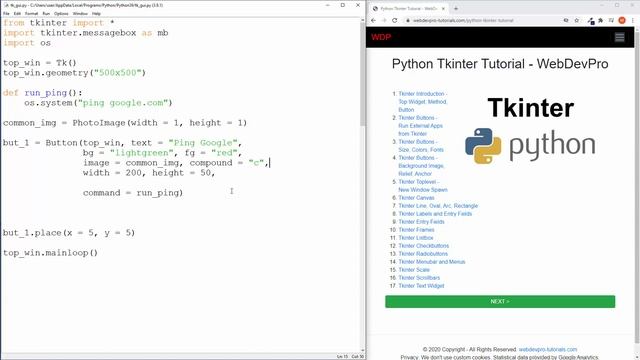Image resolution: width=640 pixels, height=360 pixels.
Task: Click the webdevpro-tutorials.com footer link
Action: tap(548, 349)
